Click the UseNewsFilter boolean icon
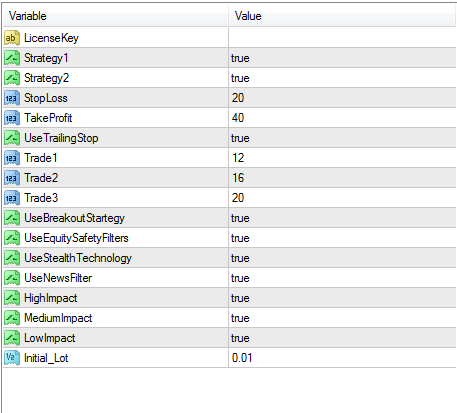457x413 pixels. click(x=12, y=278)
